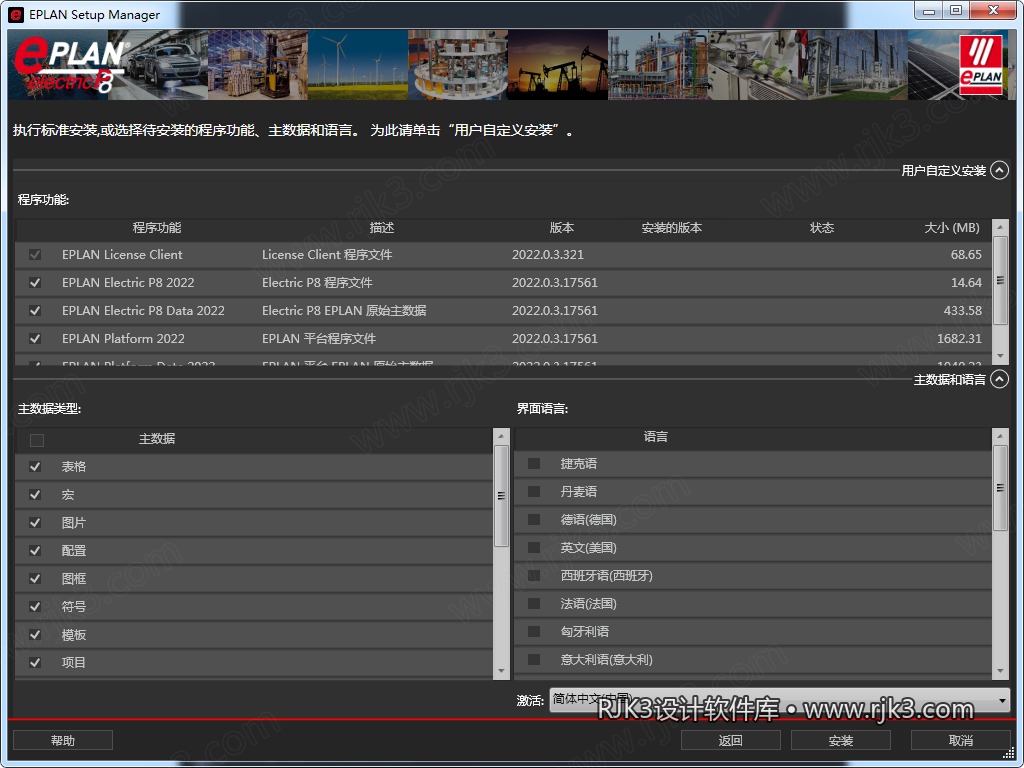Click master data list scrollbar up arrow

[x=501, y=436]
